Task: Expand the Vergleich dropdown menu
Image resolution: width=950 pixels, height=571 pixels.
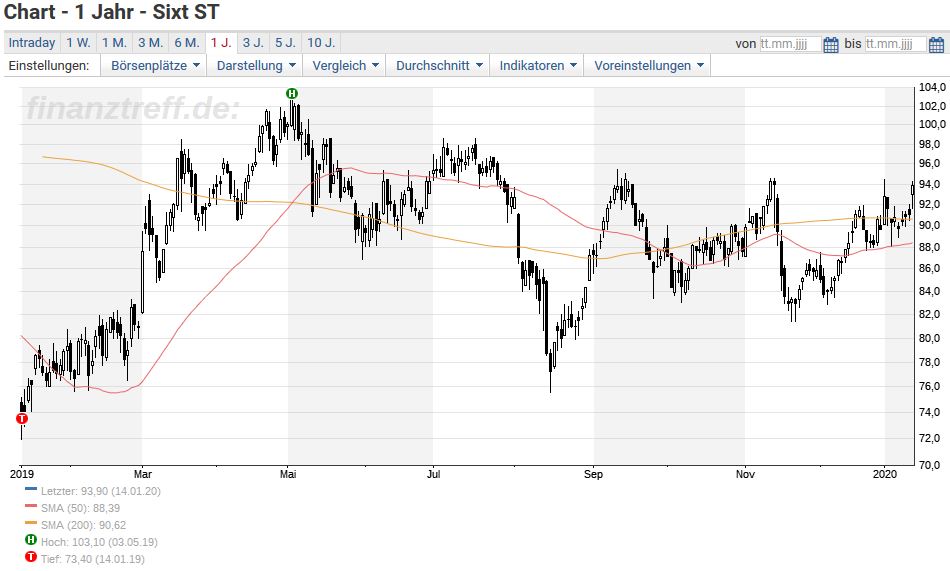Action: pyautogui.click(x=345, y=65)
